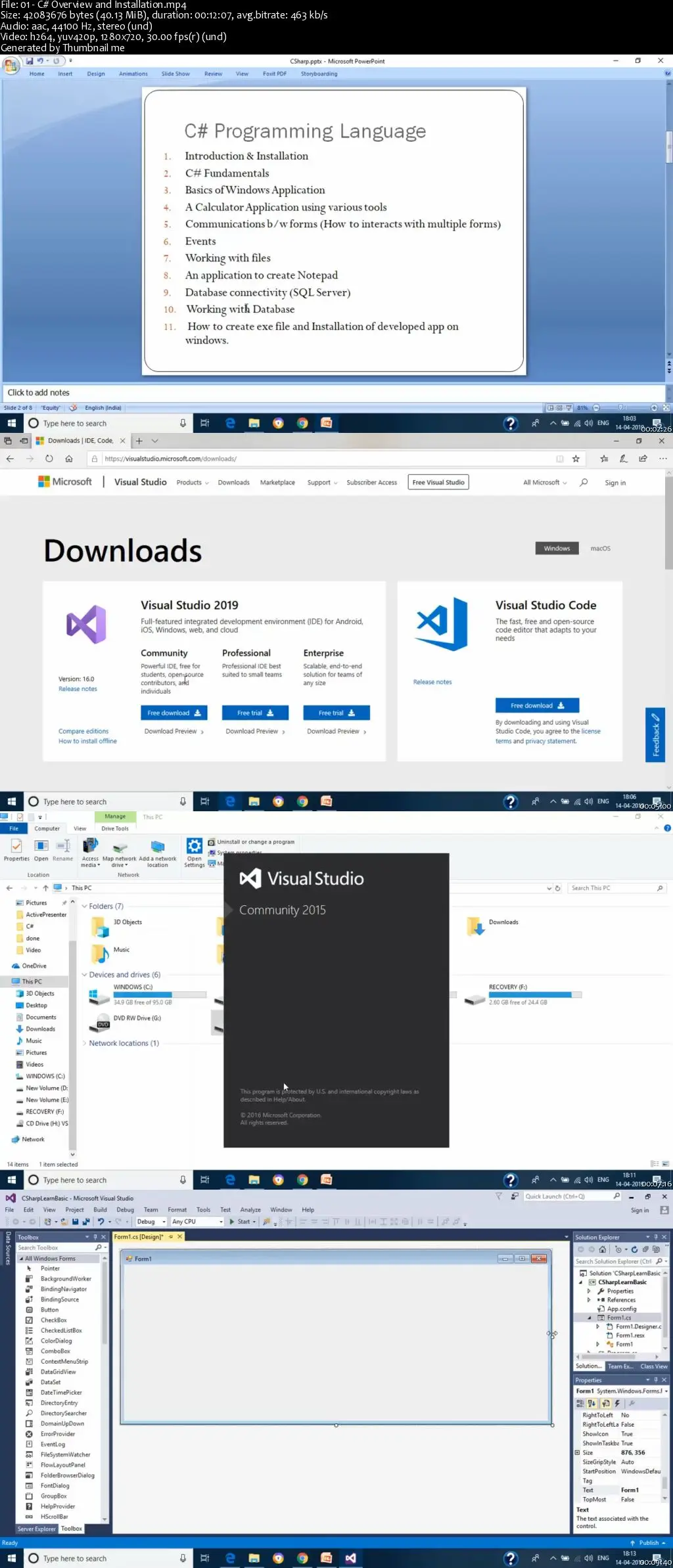673x1568 pixels.
Task: Click the WINDOWS (C:) drive usage bar
Action: pyautogui.click(x=160, y=995)
